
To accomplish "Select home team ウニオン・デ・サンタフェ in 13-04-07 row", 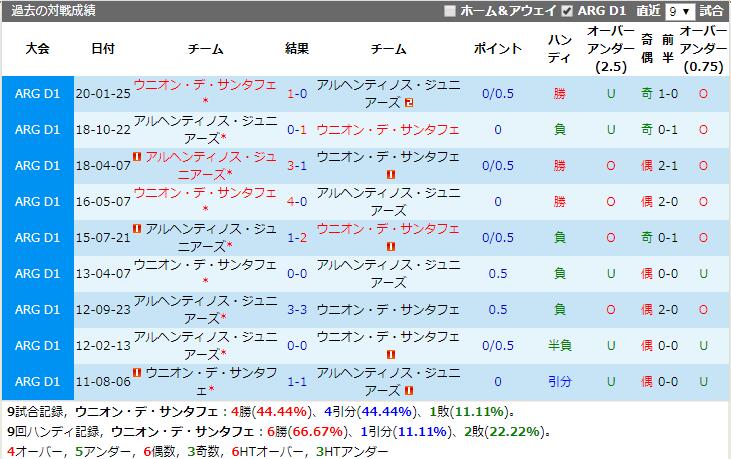I will click(x=205, y=265).
